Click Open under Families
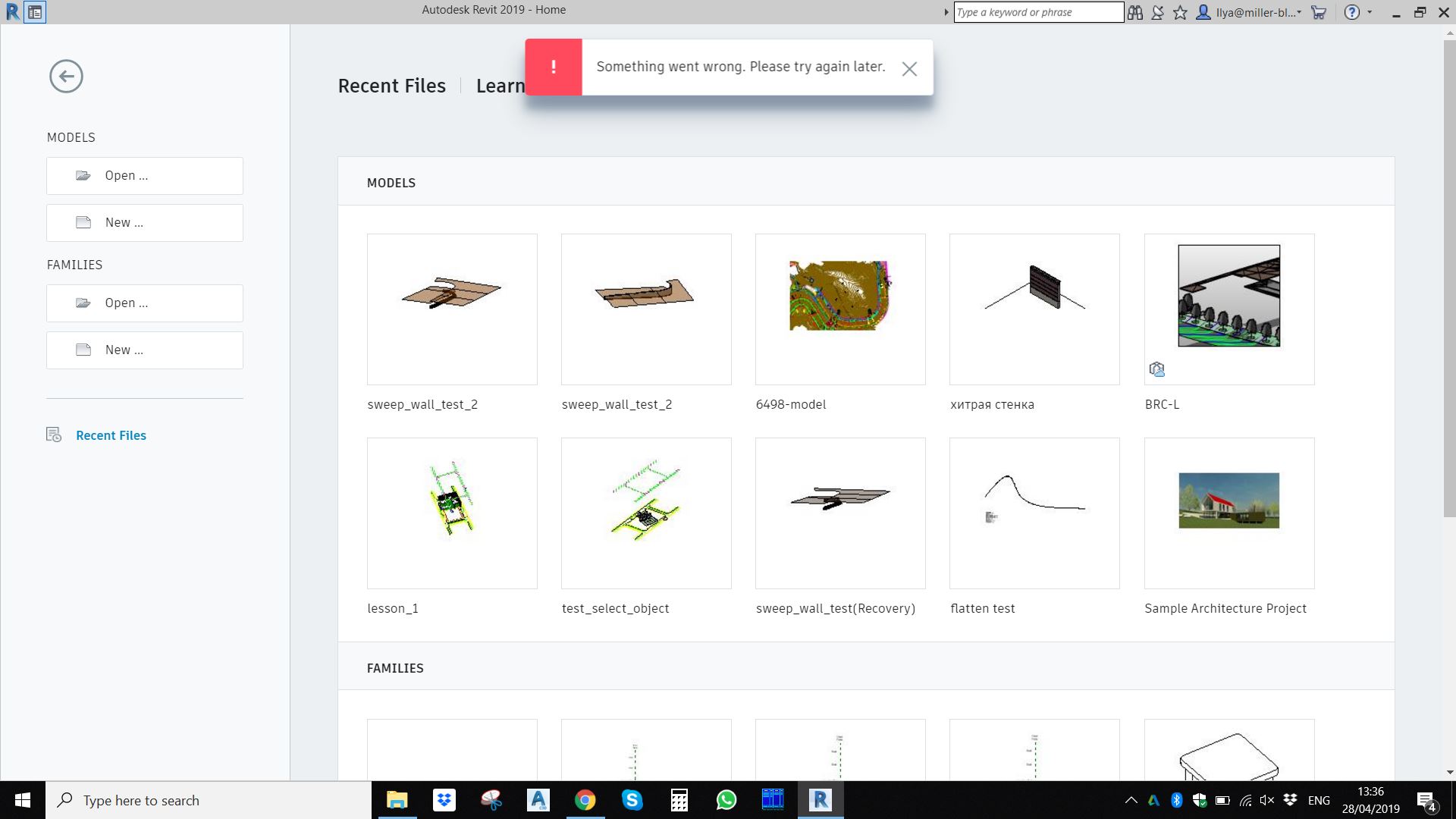1456x819 pixels. click(145, 303)
